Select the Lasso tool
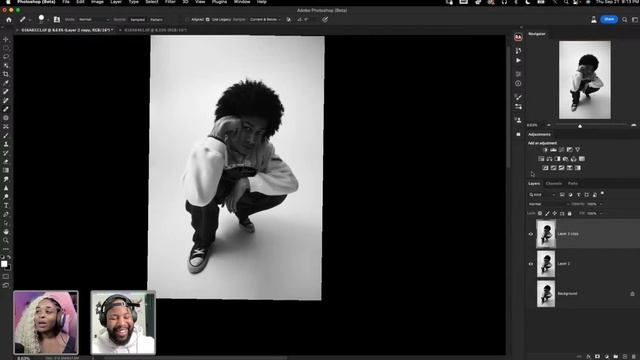640x360 pixels. [x=6, y=57]
